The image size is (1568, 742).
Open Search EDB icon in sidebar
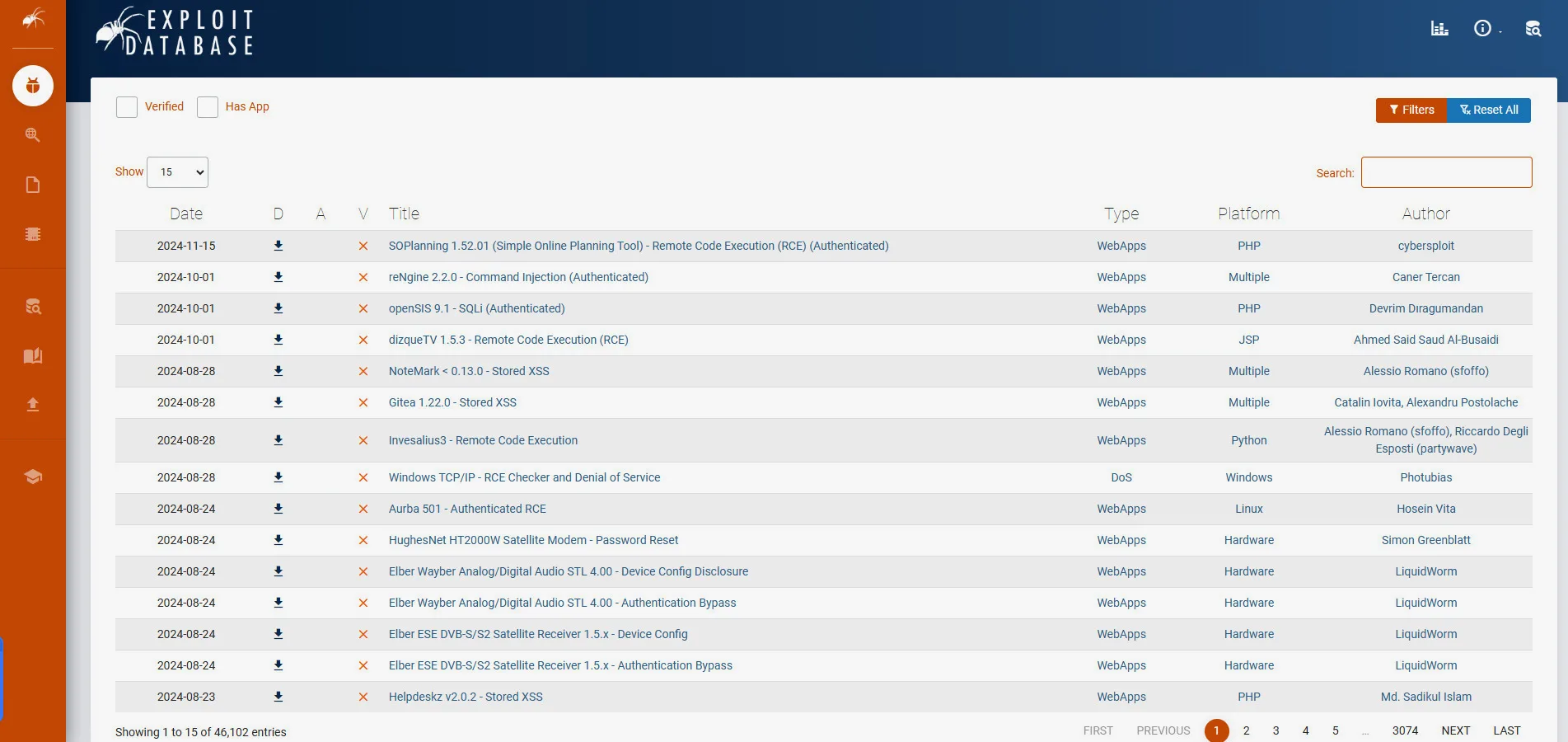point(33,307)
